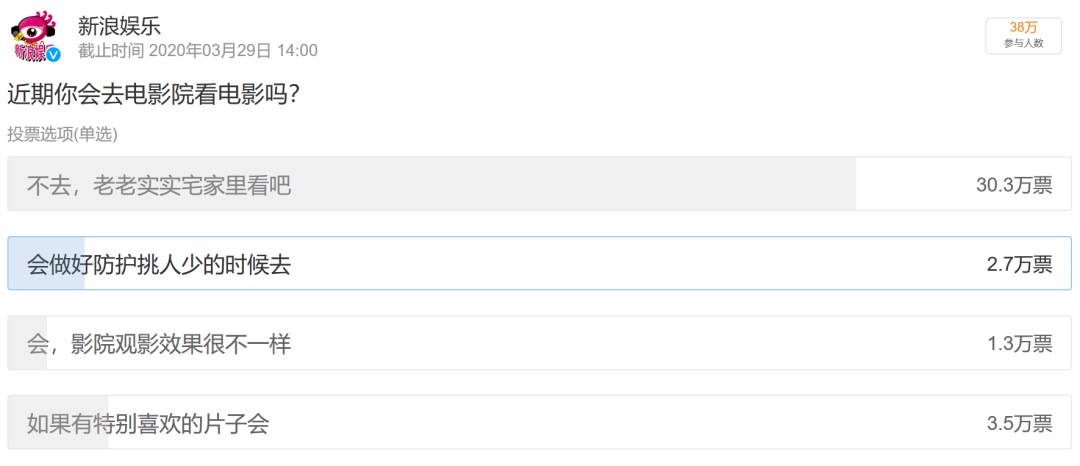Screen dimensions: 1080x466
Task: Select option 不去，老老实实宅家里看吧
Action: click(539, 184)
